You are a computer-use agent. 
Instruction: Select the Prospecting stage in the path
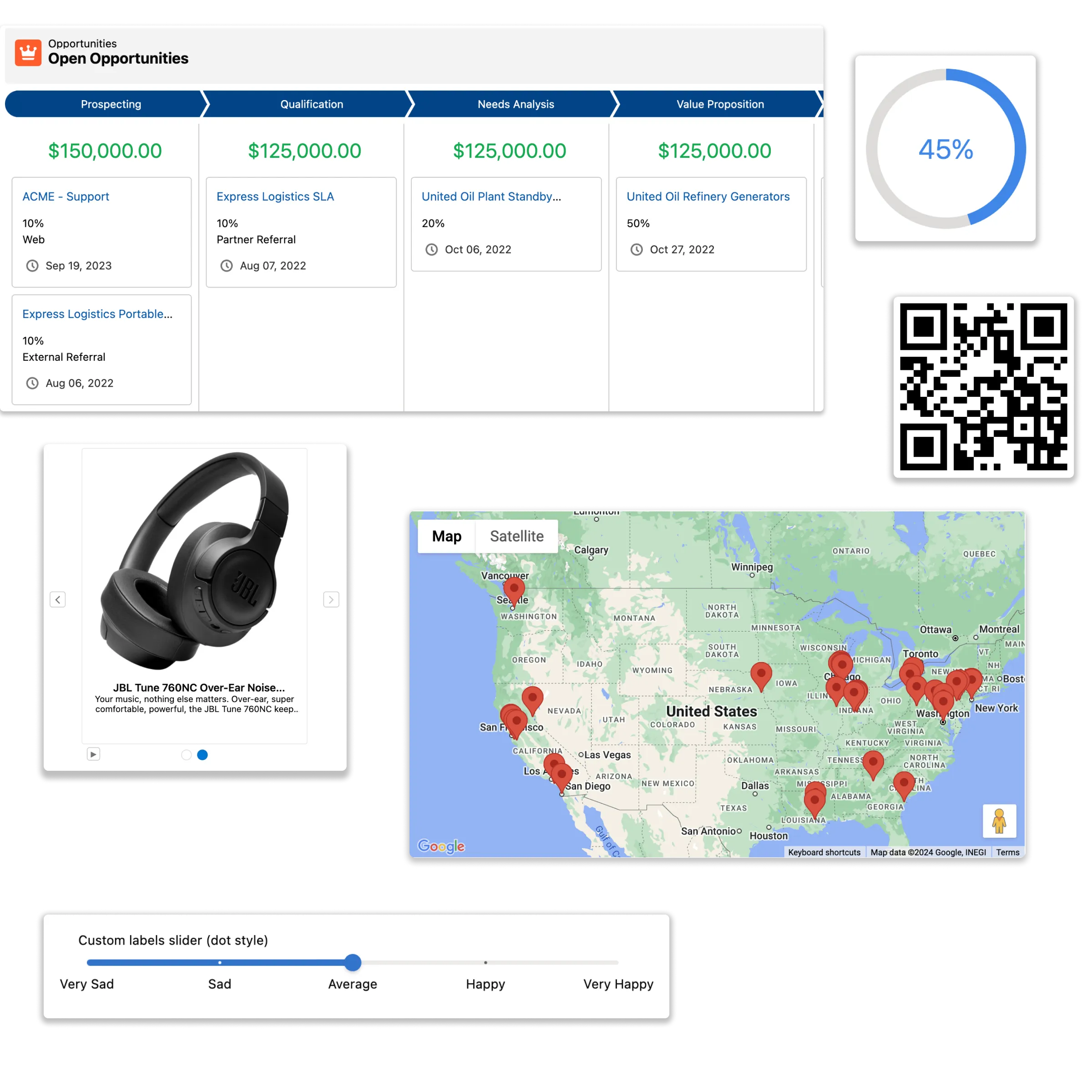coord(111,104)
